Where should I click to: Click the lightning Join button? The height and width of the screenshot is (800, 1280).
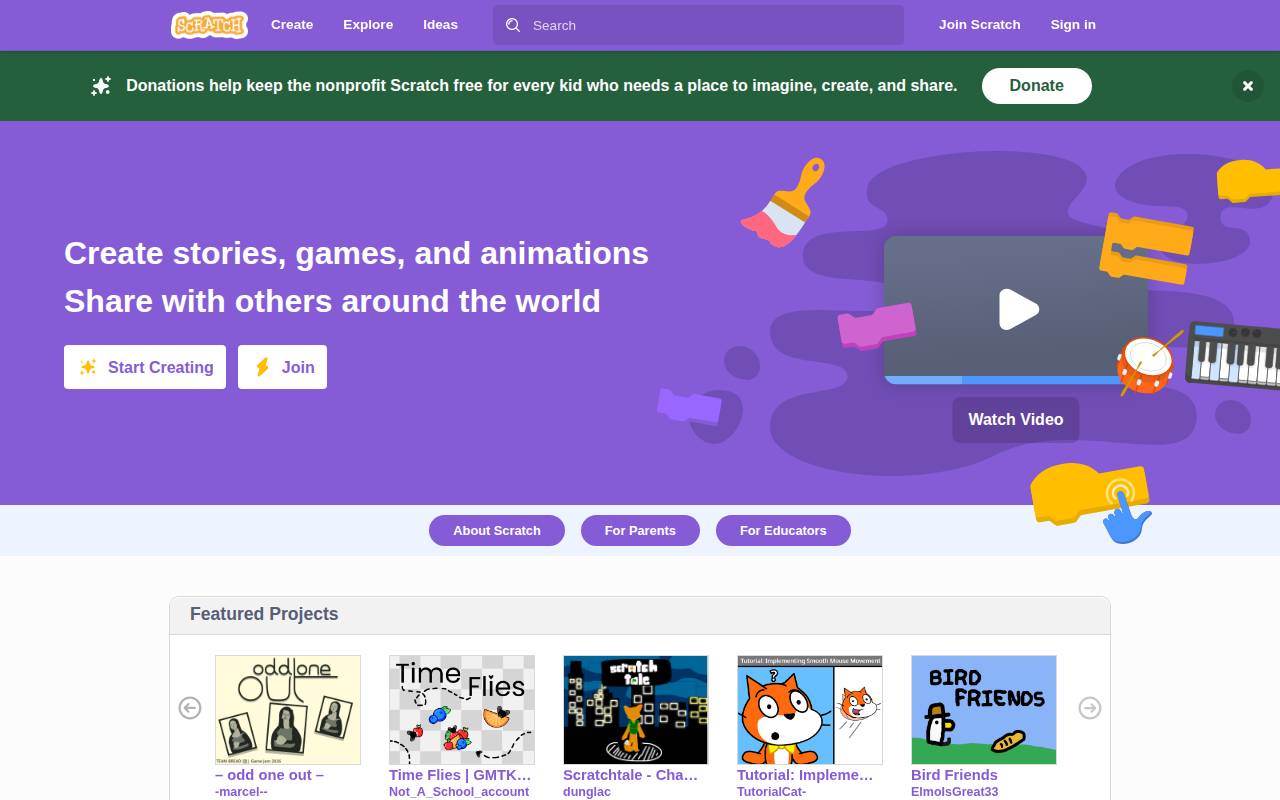click(282, 367)
